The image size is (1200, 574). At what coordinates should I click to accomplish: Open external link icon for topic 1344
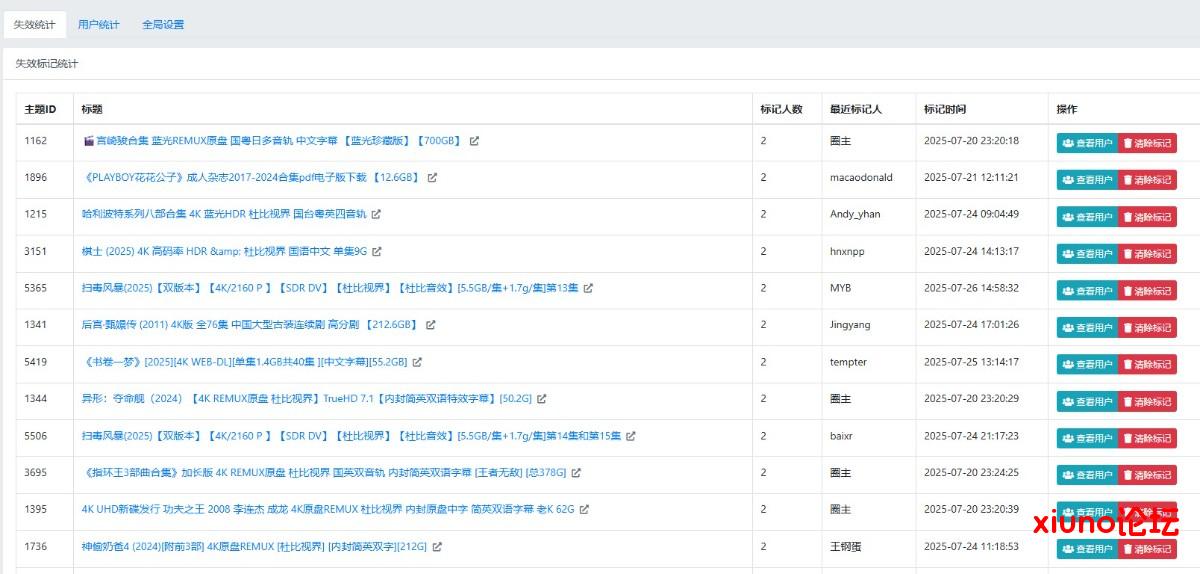pos(541,399)
